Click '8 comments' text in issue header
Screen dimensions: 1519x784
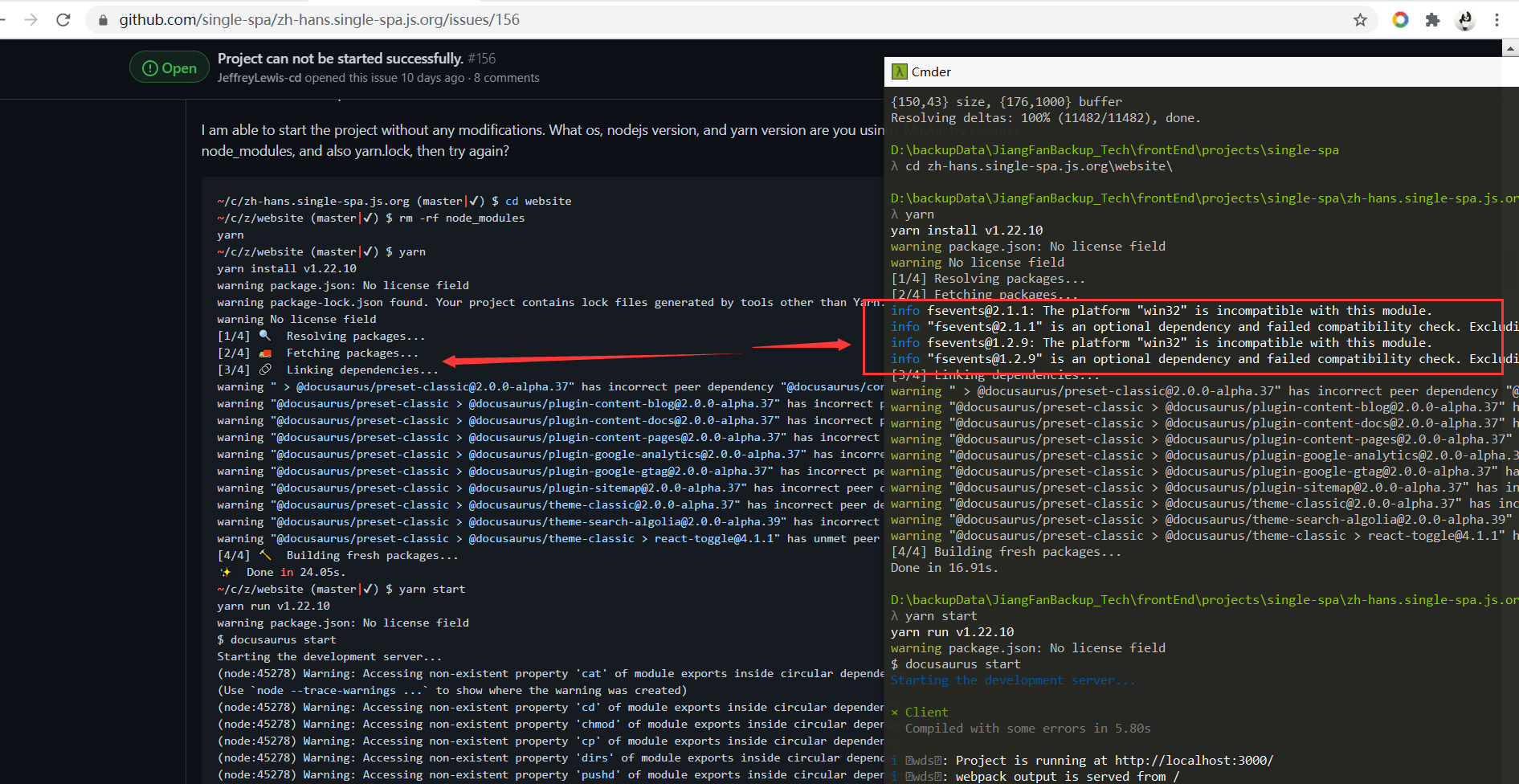pos(507,78)
